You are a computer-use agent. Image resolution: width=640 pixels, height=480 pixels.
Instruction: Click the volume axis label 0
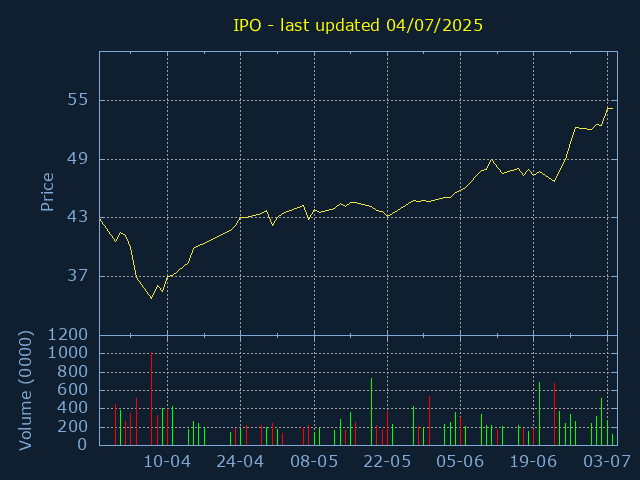point(82,444)
